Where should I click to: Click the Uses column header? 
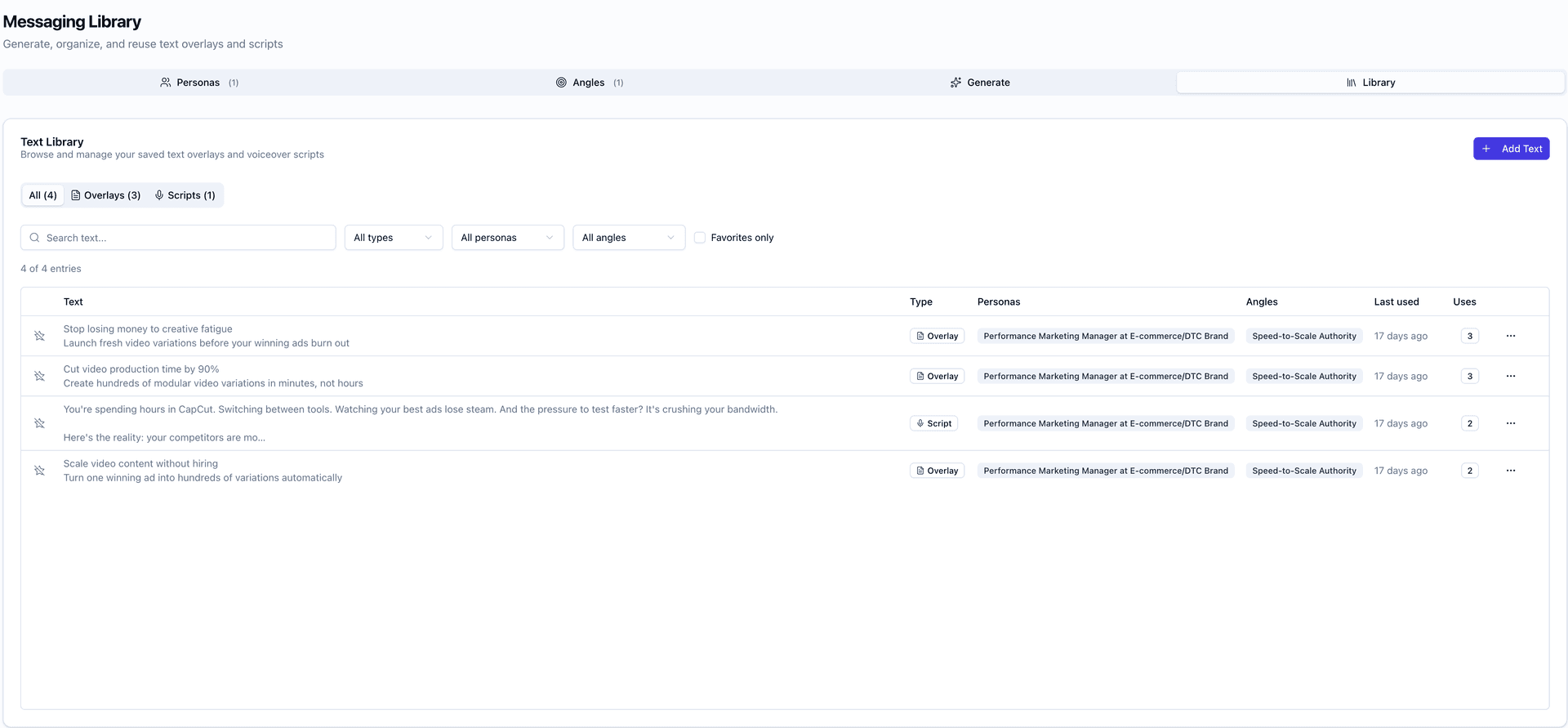point(1464,301)
